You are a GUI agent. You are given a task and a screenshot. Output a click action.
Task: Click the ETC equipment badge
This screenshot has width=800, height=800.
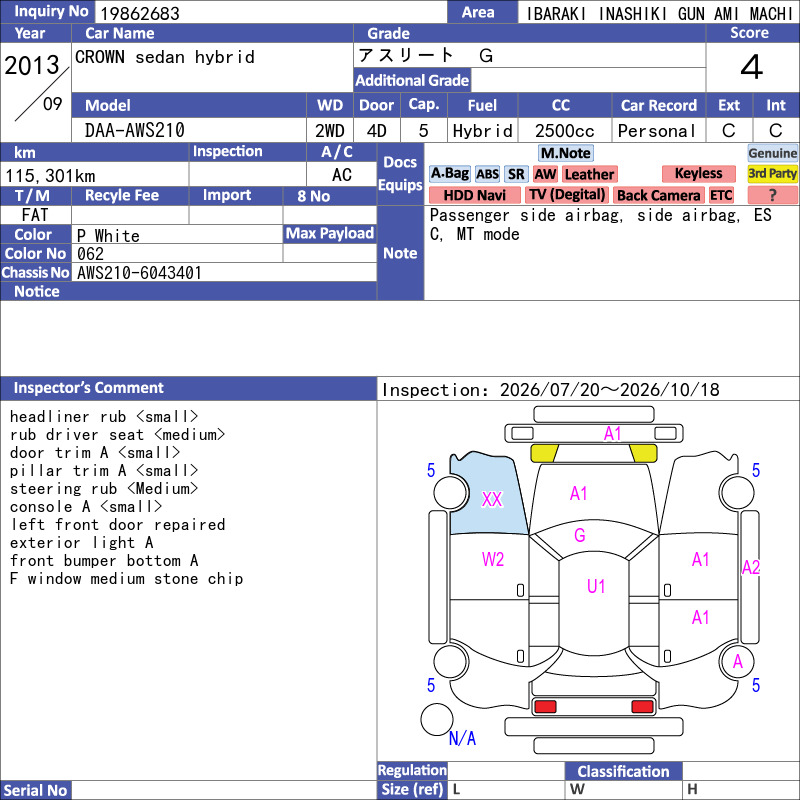(x=721, y=195)
